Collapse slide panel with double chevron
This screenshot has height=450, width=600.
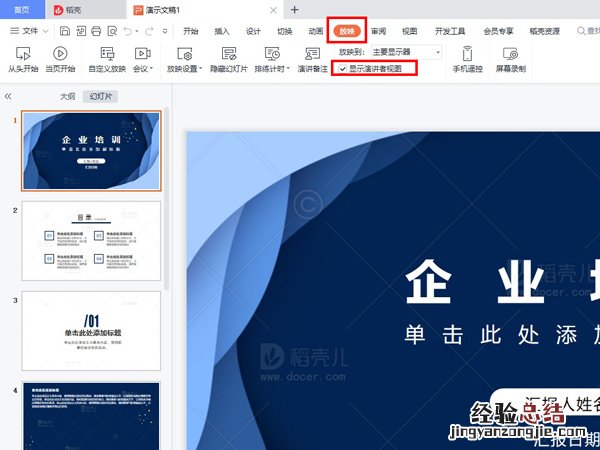[x=8, y=96]
